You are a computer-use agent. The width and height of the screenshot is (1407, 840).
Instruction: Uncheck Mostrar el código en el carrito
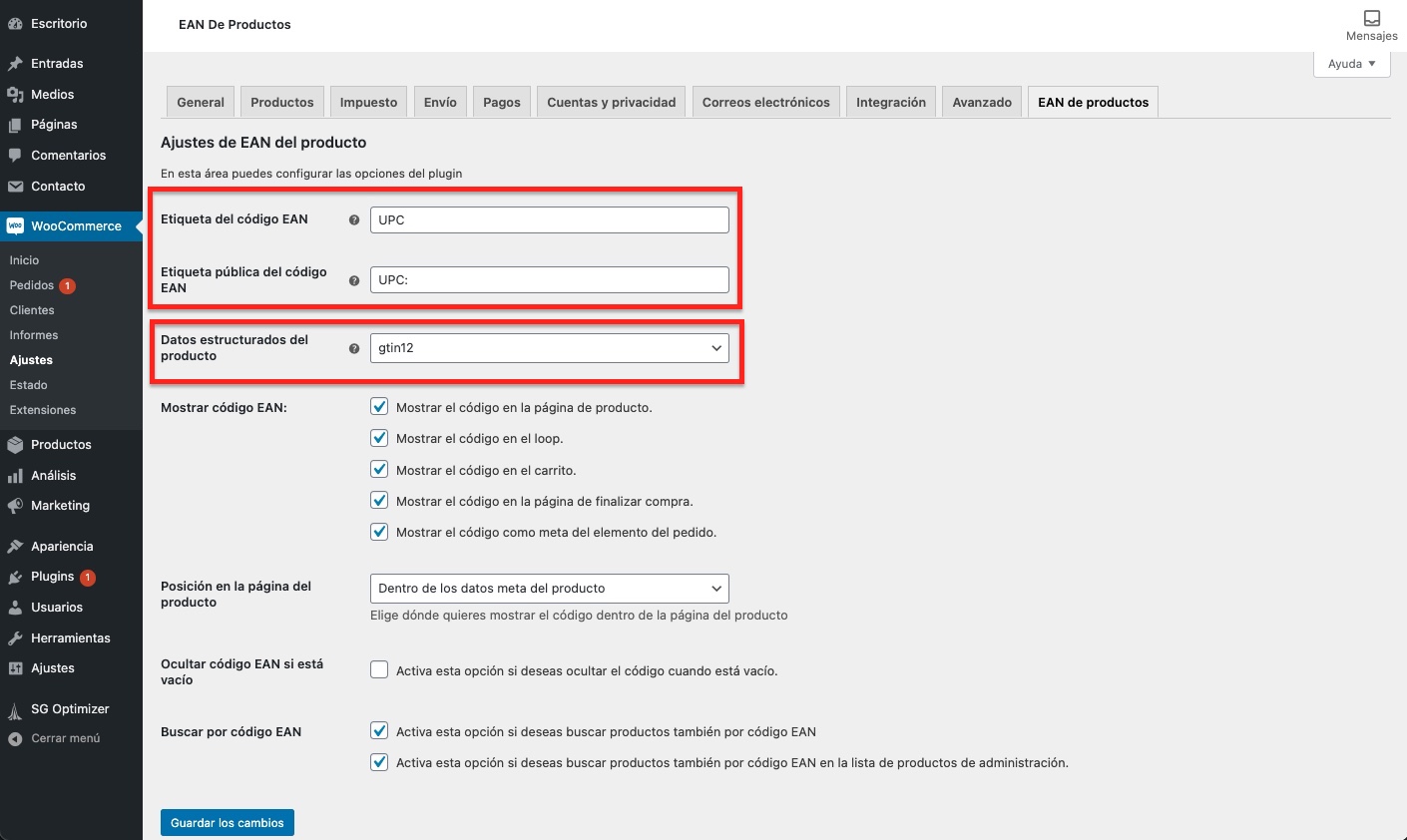coord(379,470)
